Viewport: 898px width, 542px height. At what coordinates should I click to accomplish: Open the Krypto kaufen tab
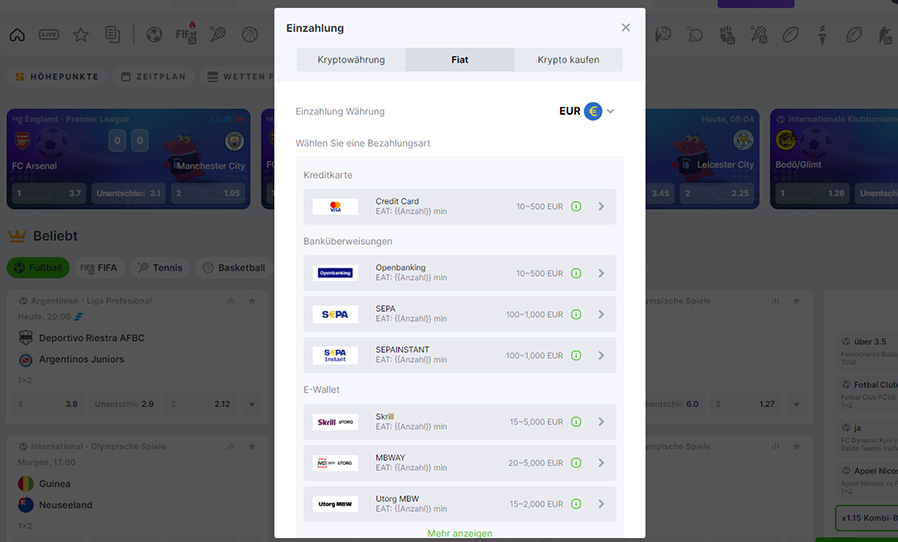pyautogui.click(x=568, y=60)
